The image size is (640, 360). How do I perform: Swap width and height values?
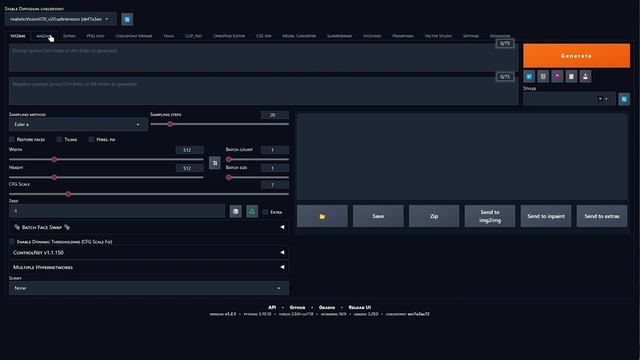pyautogui.click(x=215, y=163)
